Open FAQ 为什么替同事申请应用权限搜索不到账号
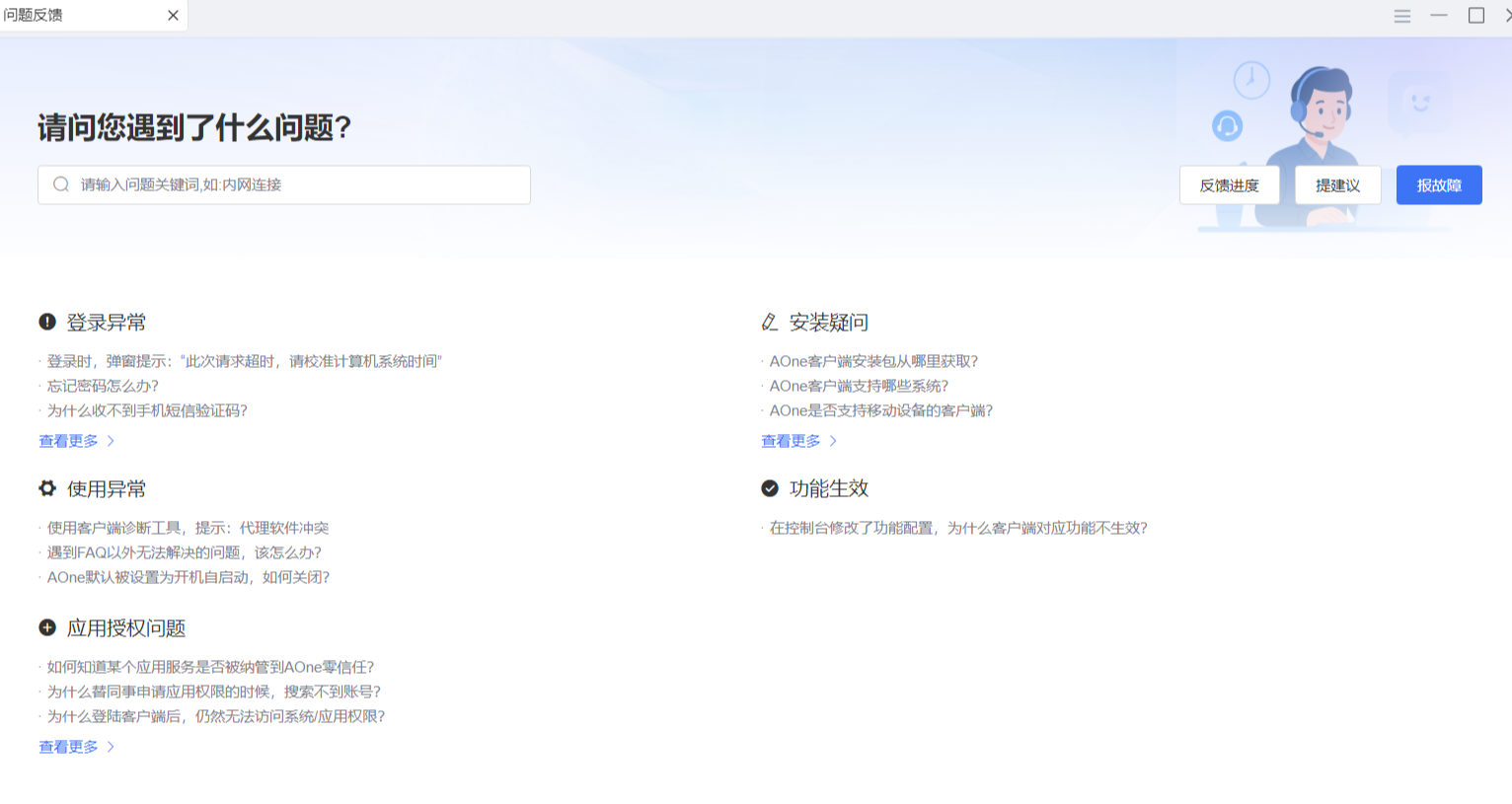1512x804 pixels. tap(214, 692)
